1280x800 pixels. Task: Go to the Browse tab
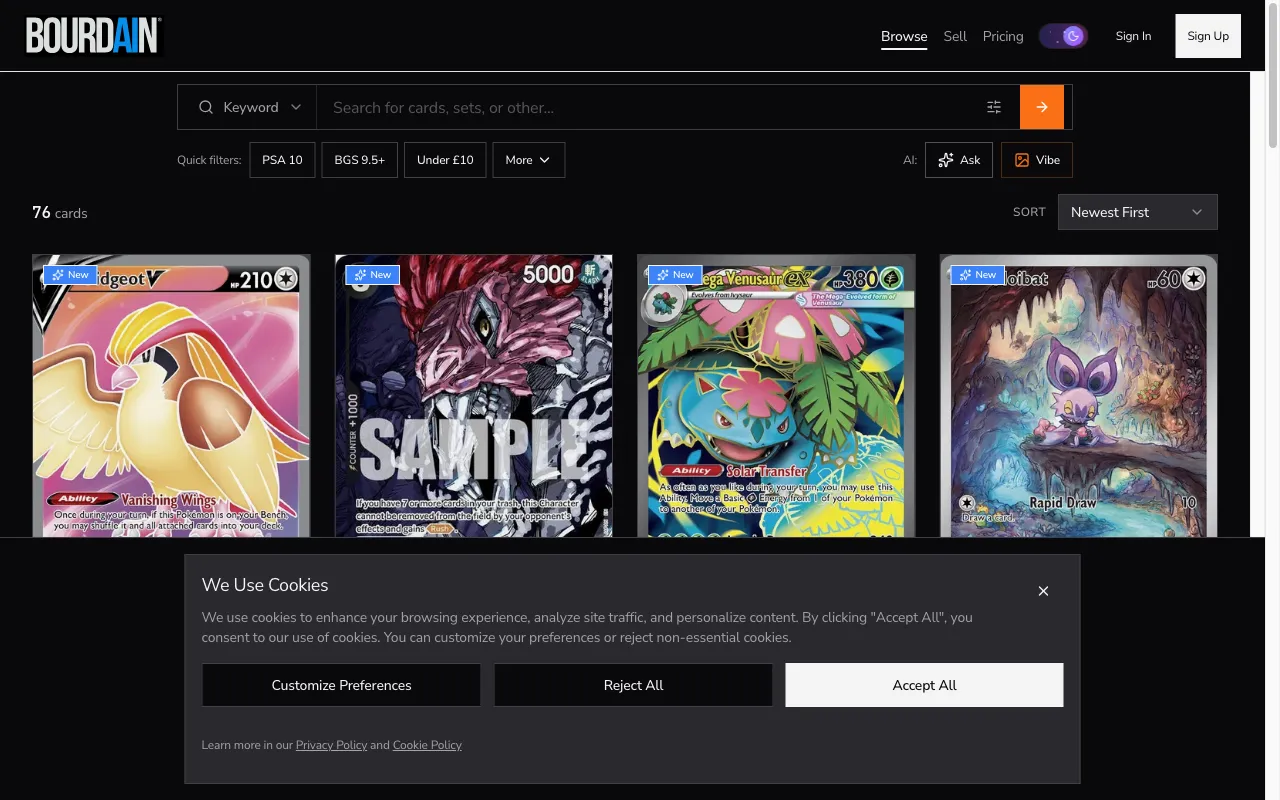[x=904, y=36]
